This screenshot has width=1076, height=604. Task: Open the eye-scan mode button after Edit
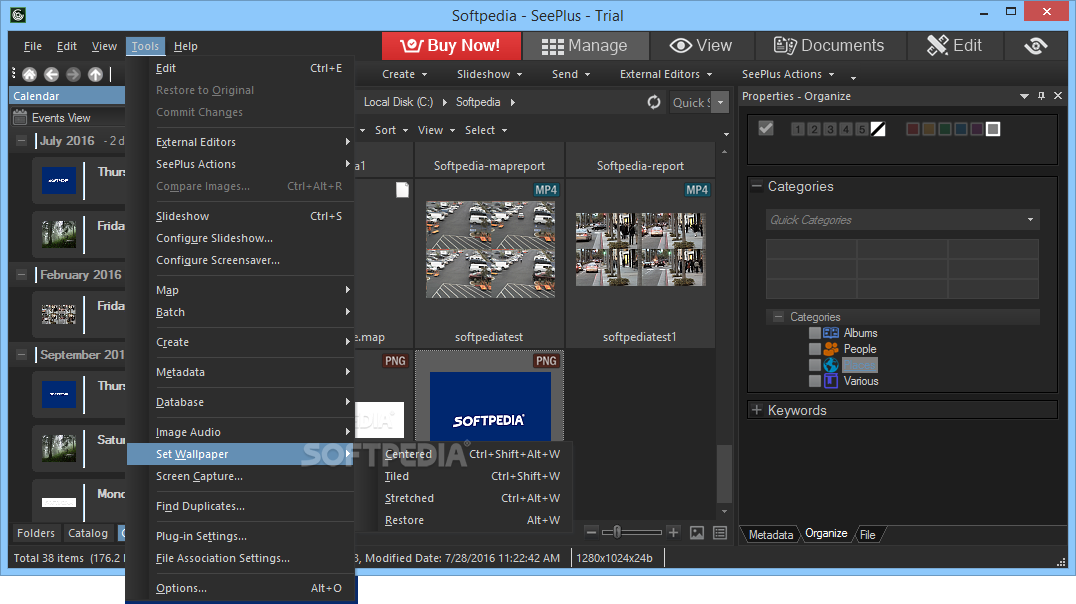click(x=1036, y=46)
